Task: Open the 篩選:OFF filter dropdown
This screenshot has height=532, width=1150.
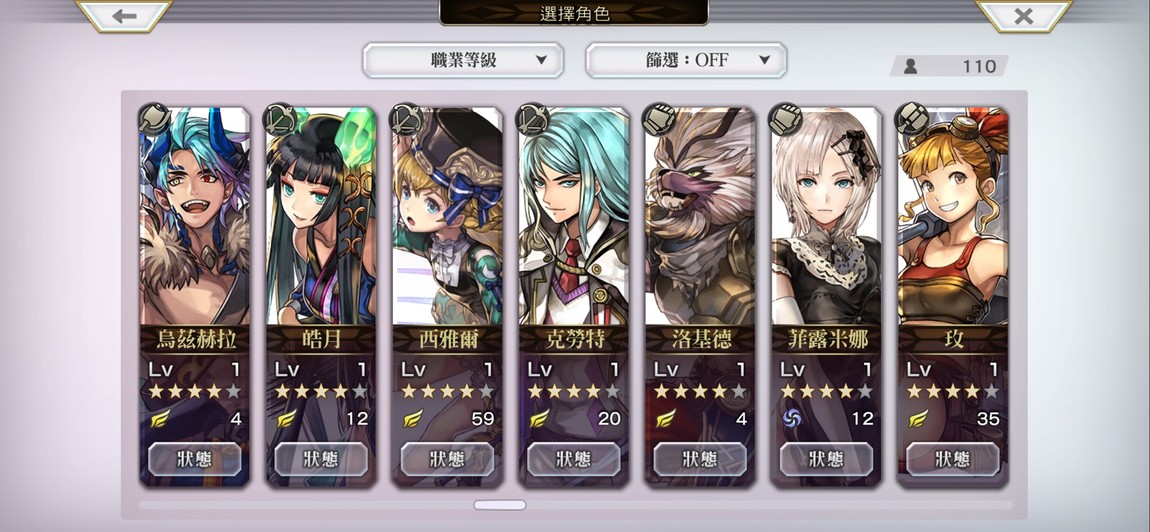Action: (x=686, y=60)
